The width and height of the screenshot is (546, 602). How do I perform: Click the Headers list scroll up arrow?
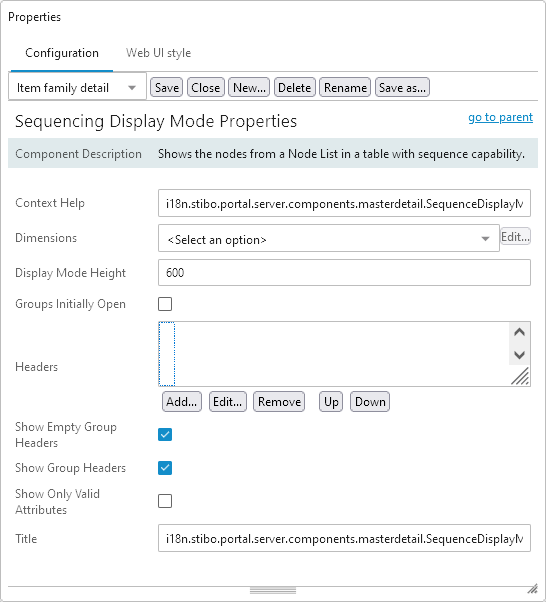point(520,332)
